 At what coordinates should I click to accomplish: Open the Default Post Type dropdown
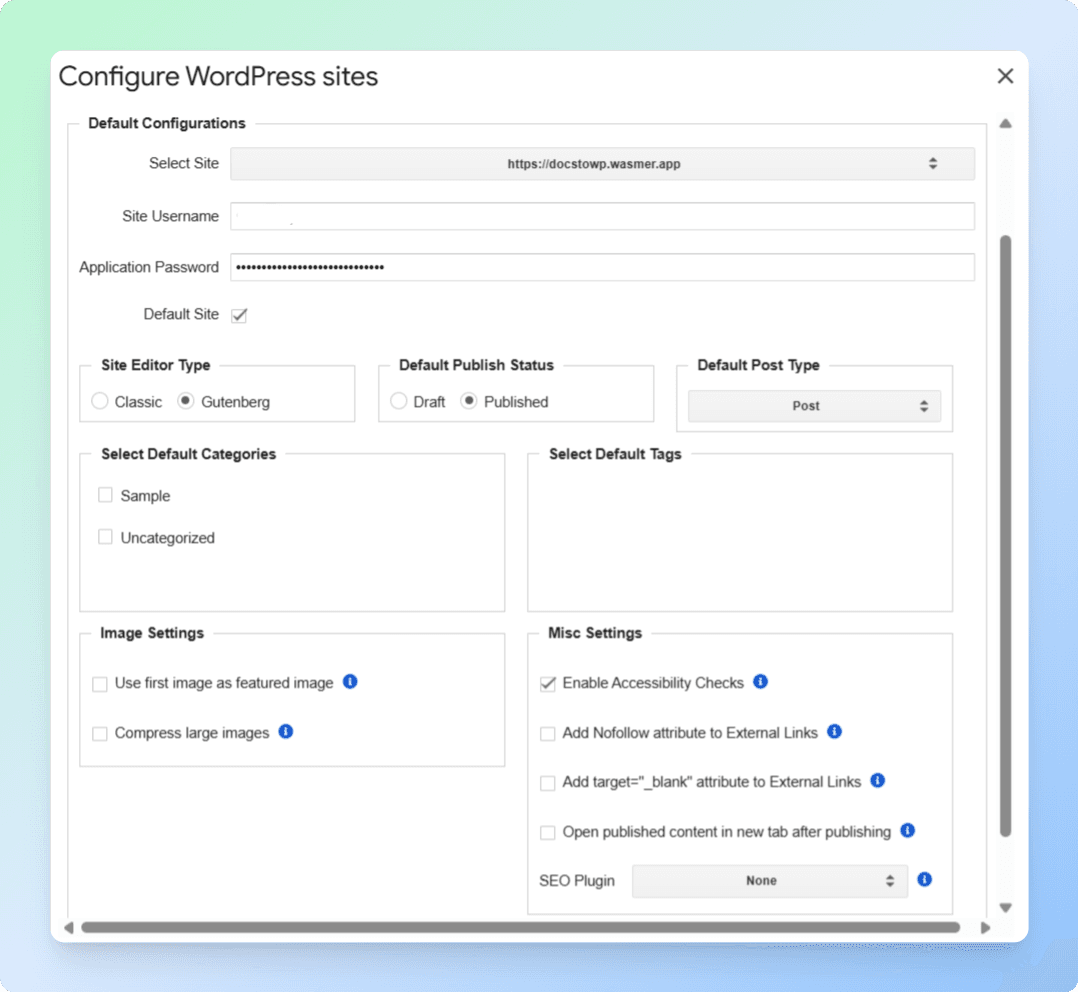pyautogui.click(x=813, y=405)
